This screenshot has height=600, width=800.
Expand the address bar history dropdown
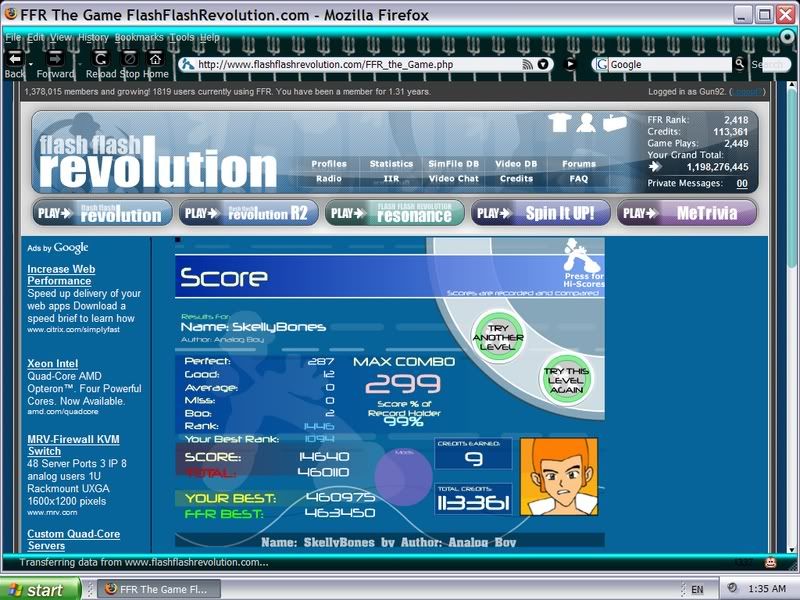[544, 64]
